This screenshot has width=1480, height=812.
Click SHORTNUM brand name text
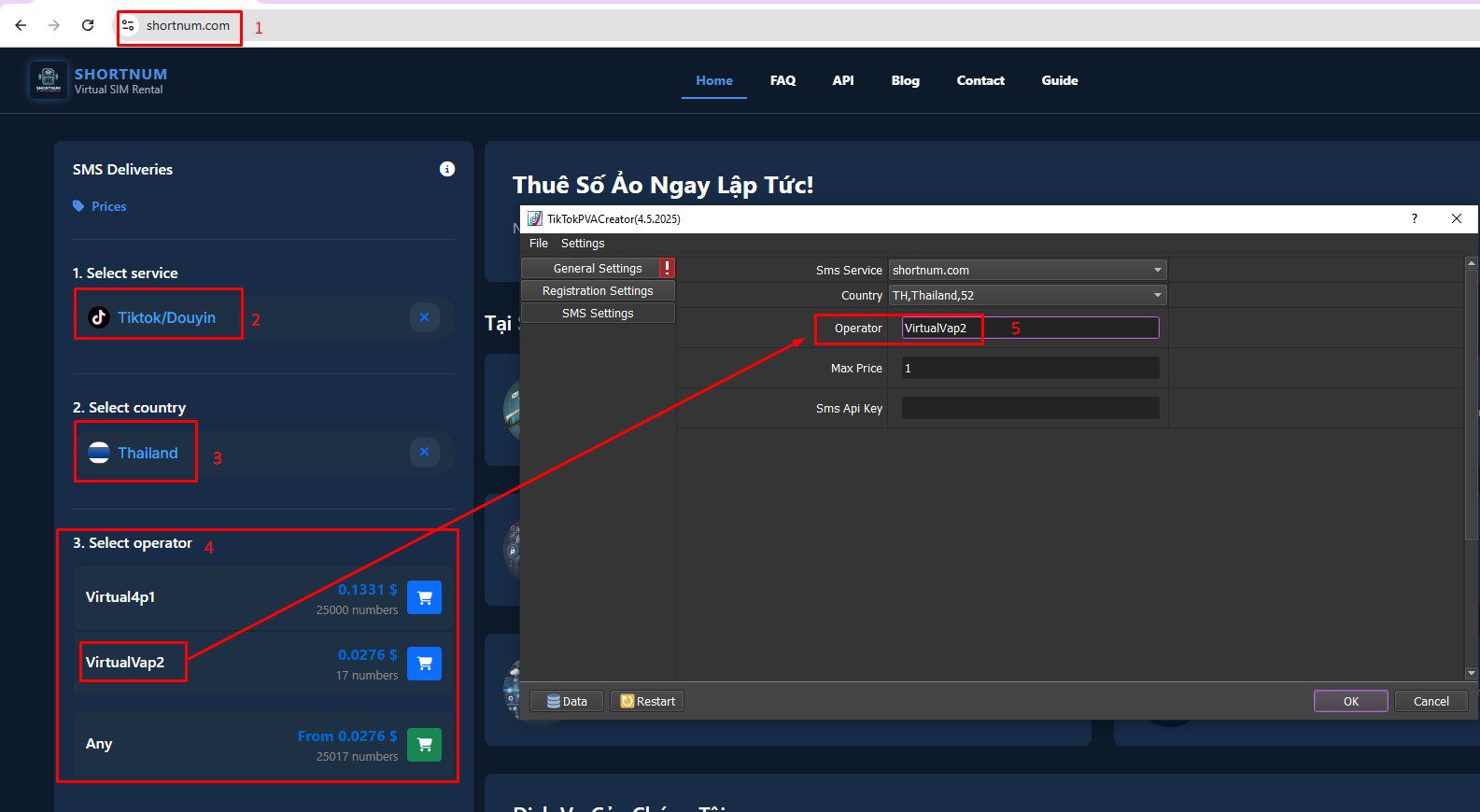pyautogui.click(x=120, y=74)
